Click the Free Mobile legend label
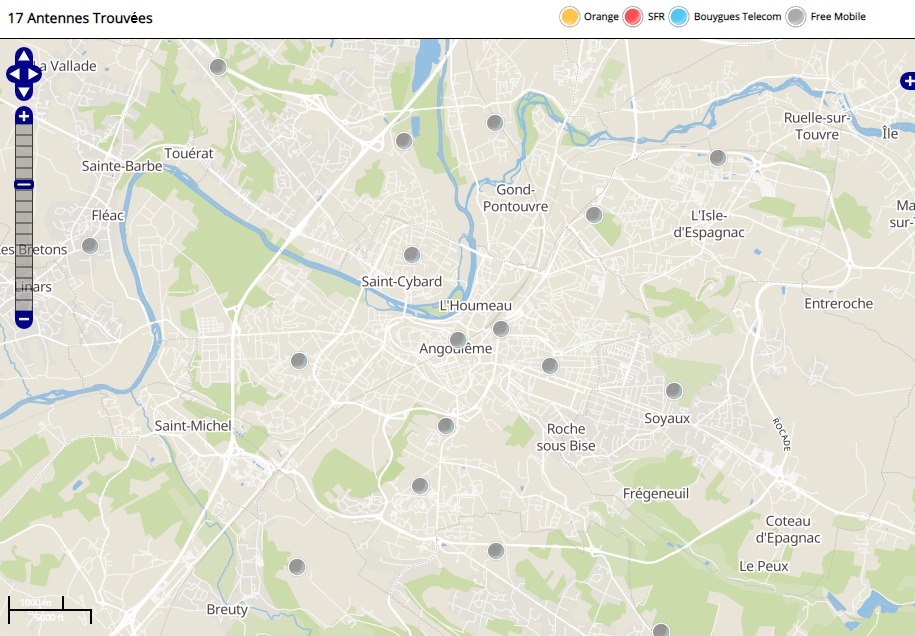Screen dimensions: 915x636 [838, 17]
